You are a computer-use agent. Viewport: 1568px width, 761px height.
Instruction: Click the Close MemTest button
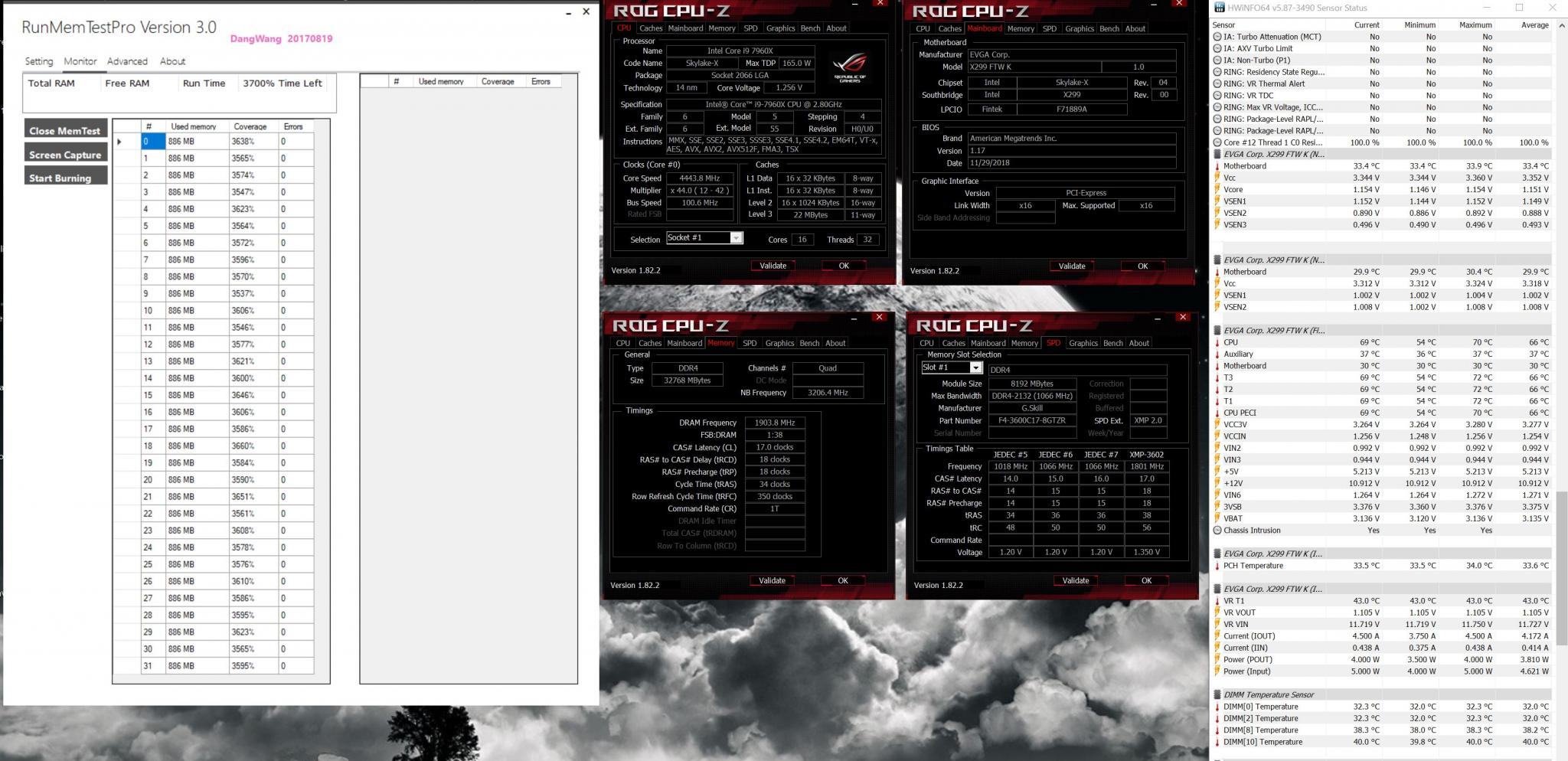click(65, 130)
